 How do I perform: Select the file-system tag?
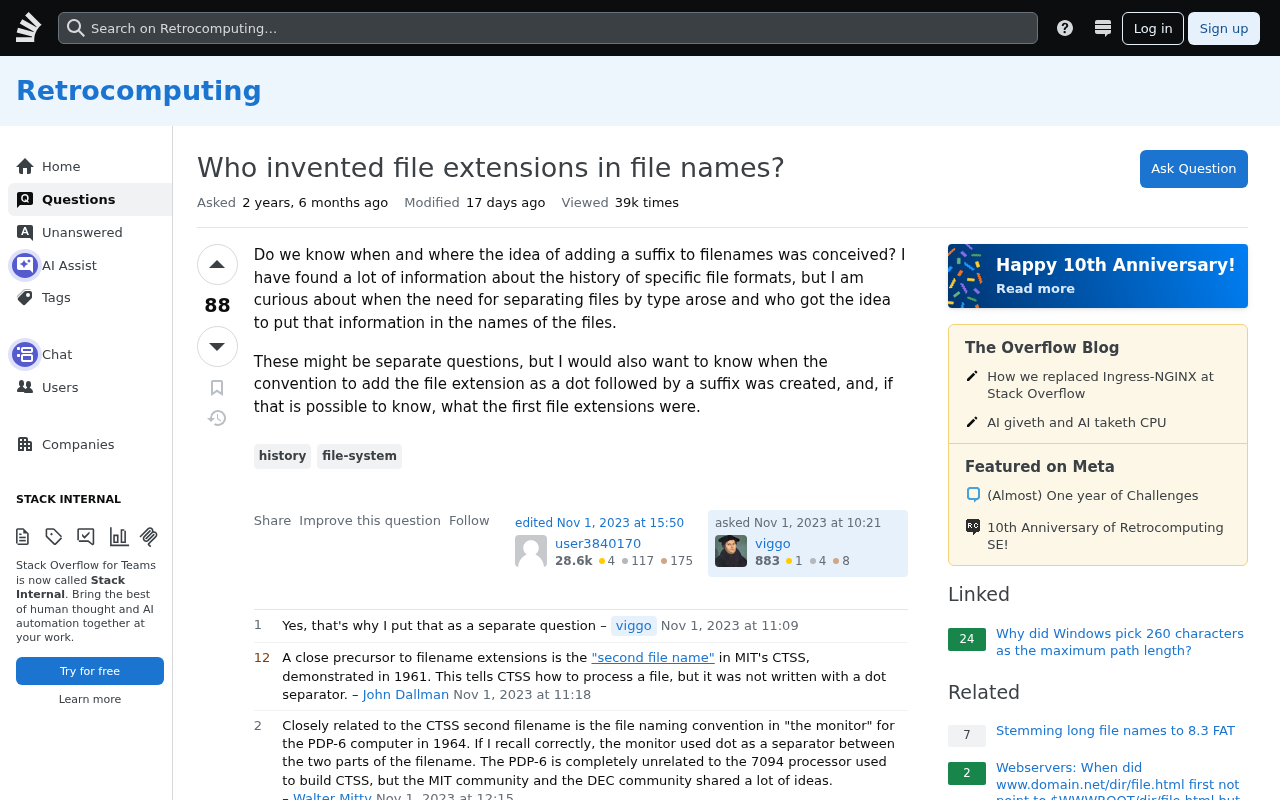click(359, 456)
